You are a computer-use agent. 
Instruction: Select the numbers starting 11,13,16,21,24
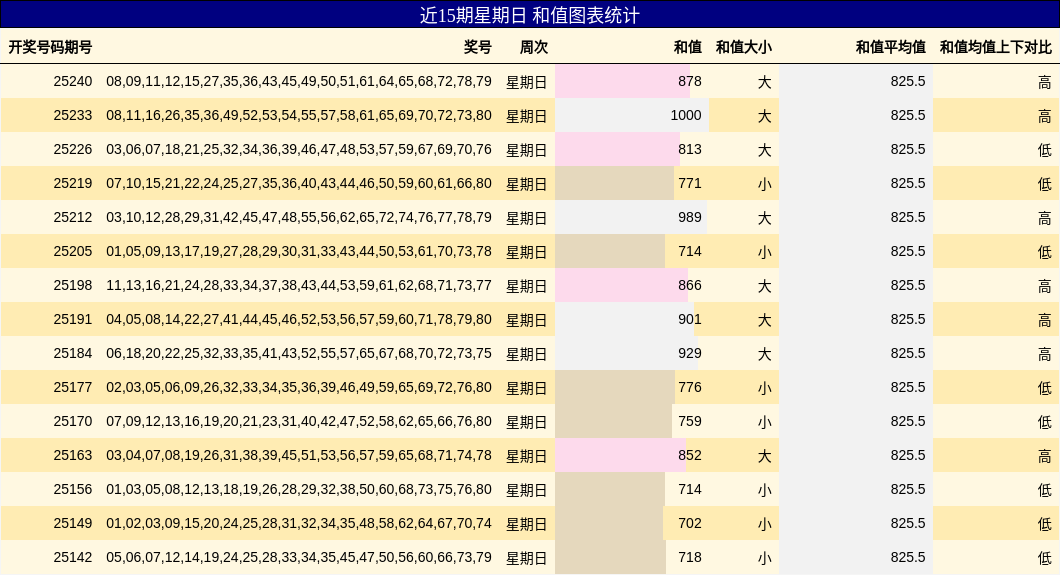click(299, 286)
